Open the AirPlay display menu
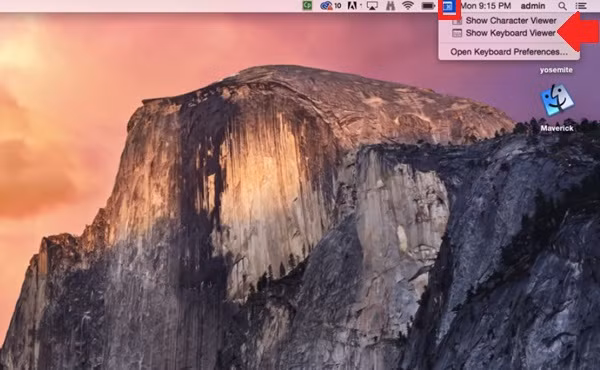This screenshot has width=600, height=370. pyautogui.click(x=372, y=6)
